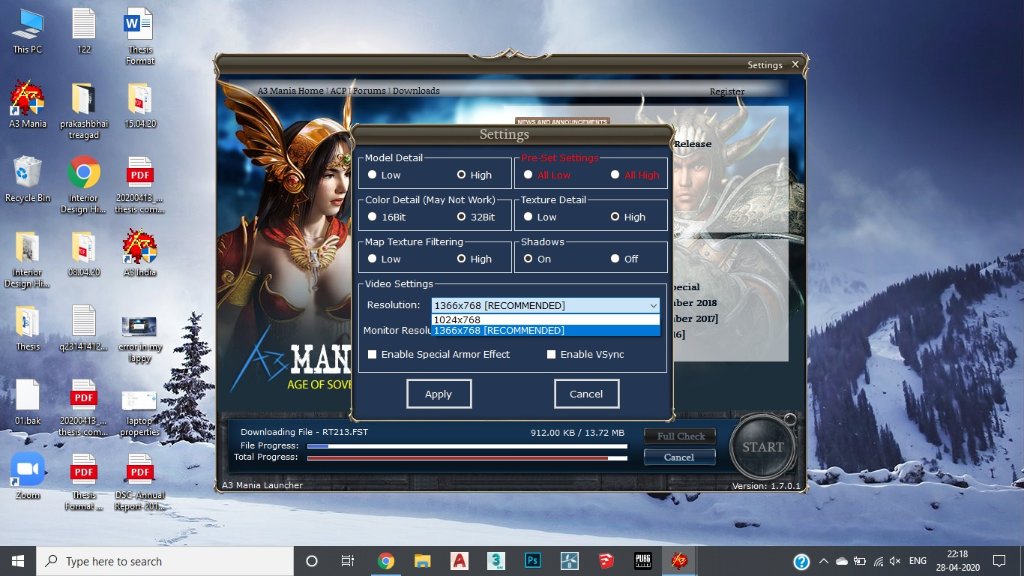Show hidden system tray icons
1024x576 pixels.
click(823, 561)
